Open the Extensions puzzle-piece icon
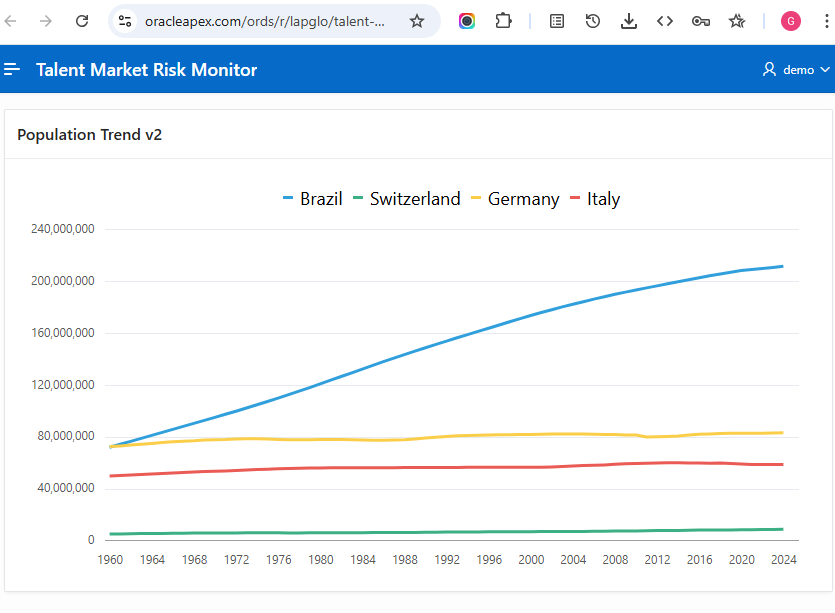835x613 pixels. [x=503, y=20]
